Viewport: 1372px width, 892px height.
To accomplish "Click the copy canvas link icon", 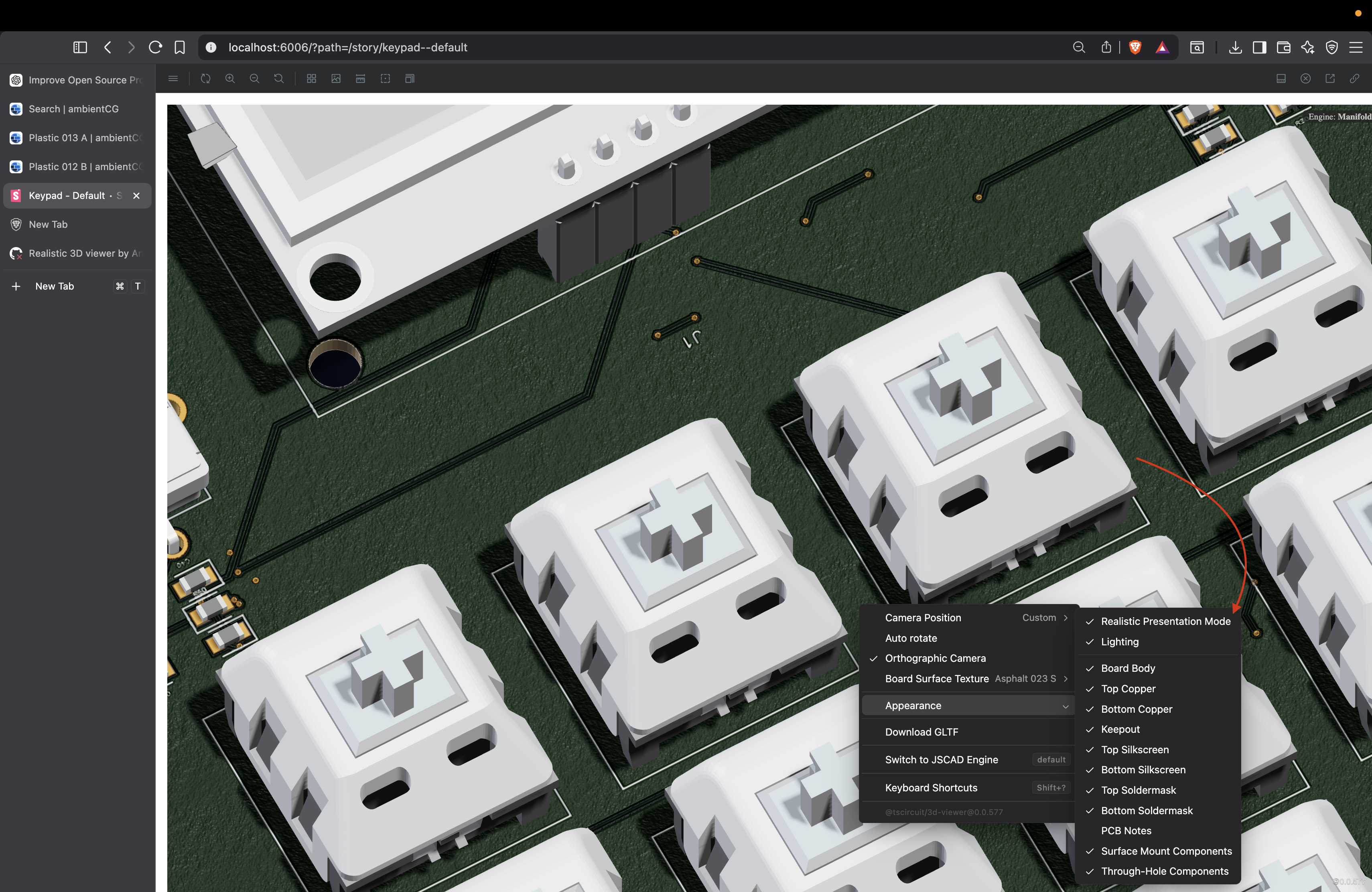I will click(x=1354, y=78).
